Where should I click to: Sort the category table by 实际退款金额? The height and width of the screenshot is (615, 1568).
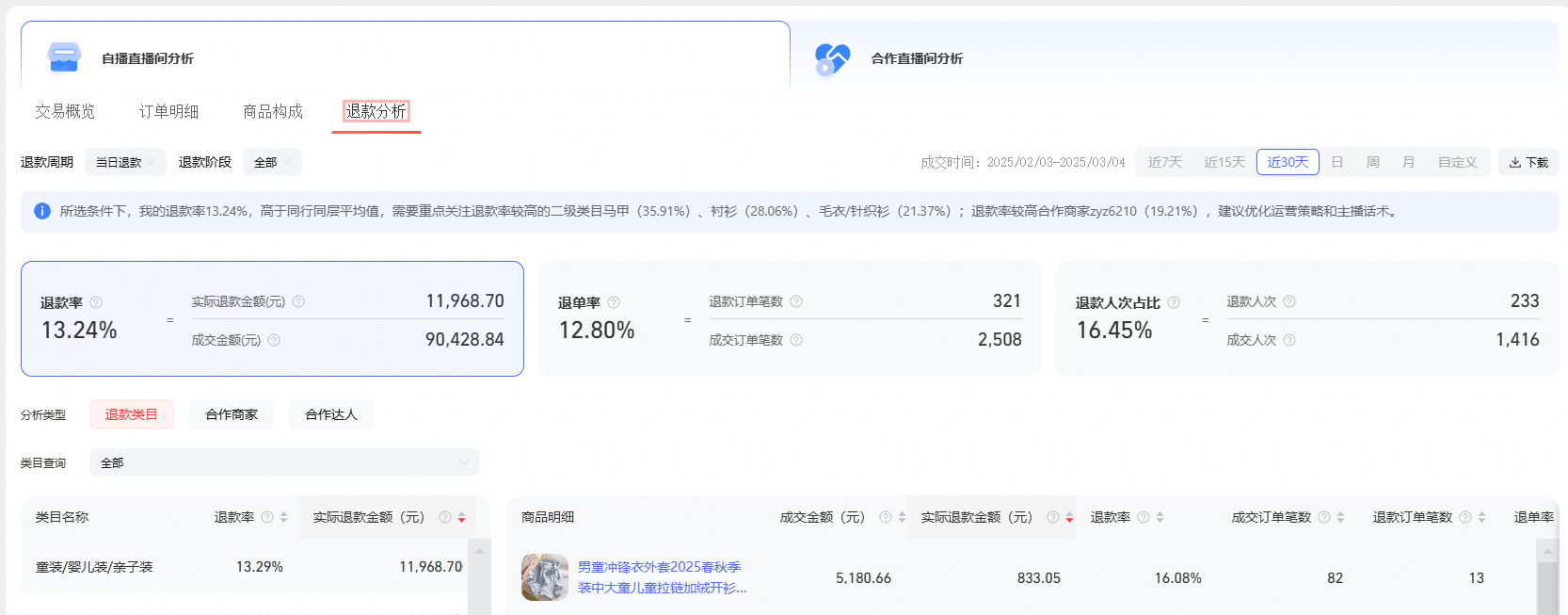click(x=461, y=517)
